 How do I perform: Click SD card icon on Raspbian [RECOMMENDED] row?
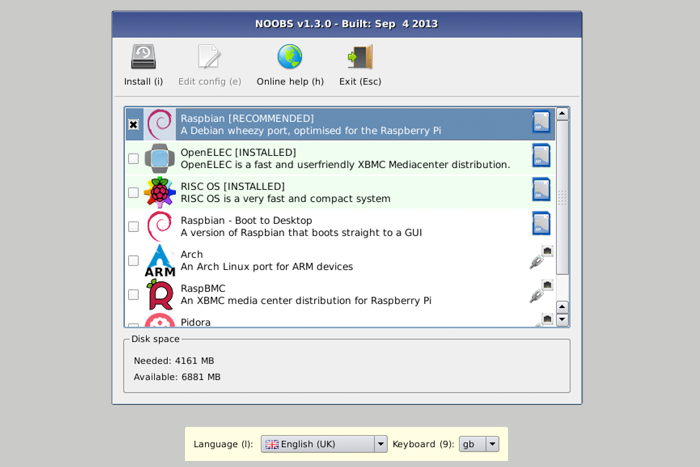(x=541, y=122)
